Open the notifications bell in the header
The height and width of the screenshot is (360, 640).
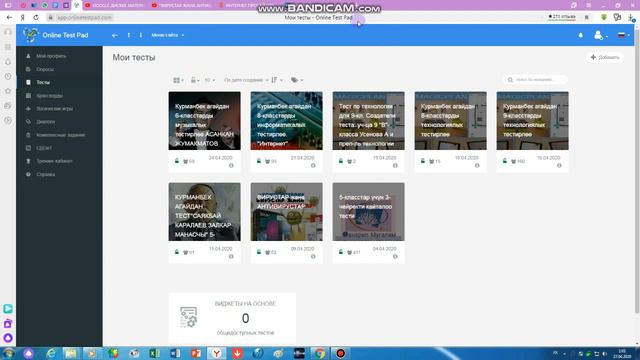tap(580, 36)
